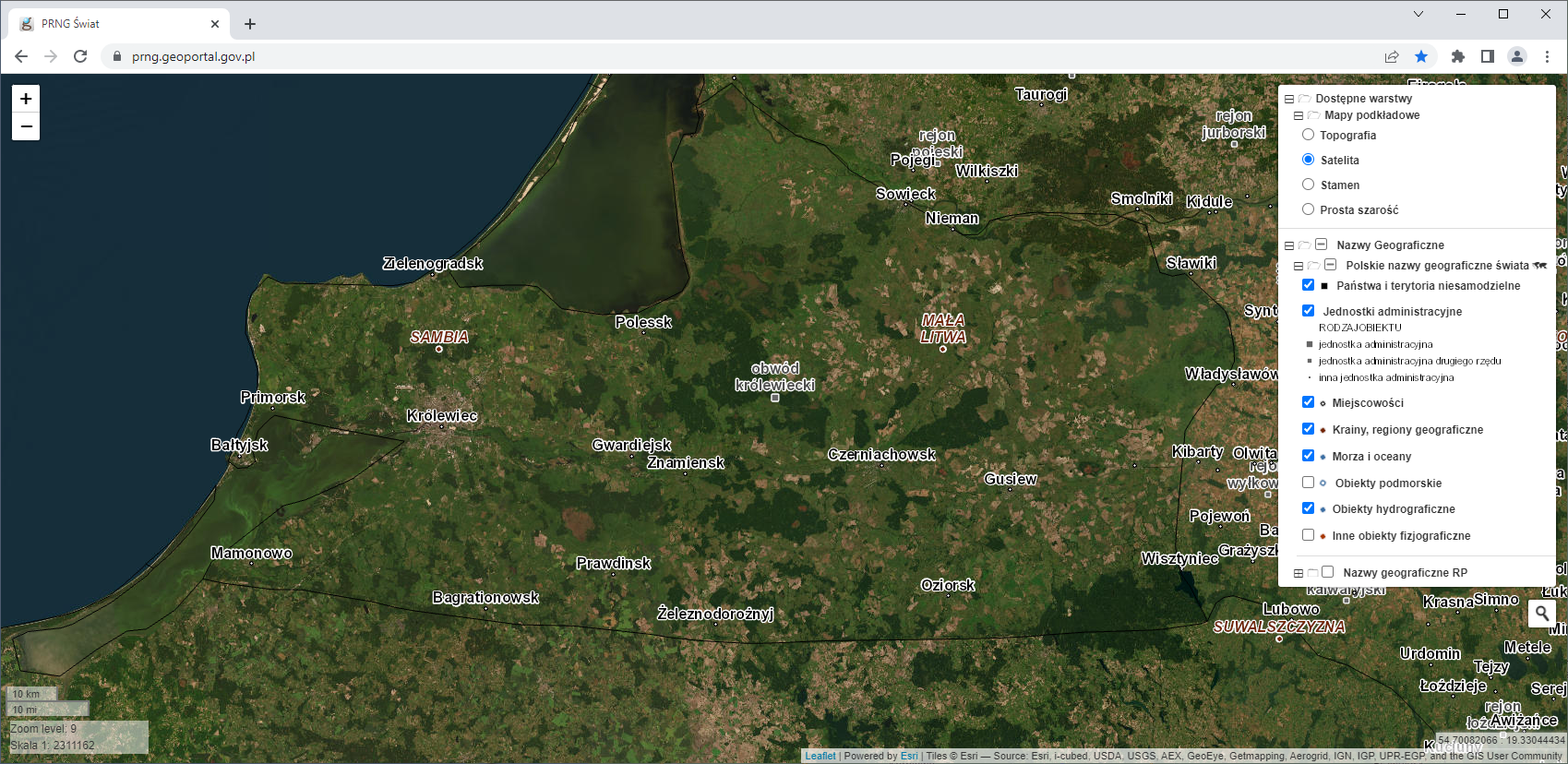Click the share page icon
This screenshot has width=1568, height=764.
click(x=1392, y=56)
